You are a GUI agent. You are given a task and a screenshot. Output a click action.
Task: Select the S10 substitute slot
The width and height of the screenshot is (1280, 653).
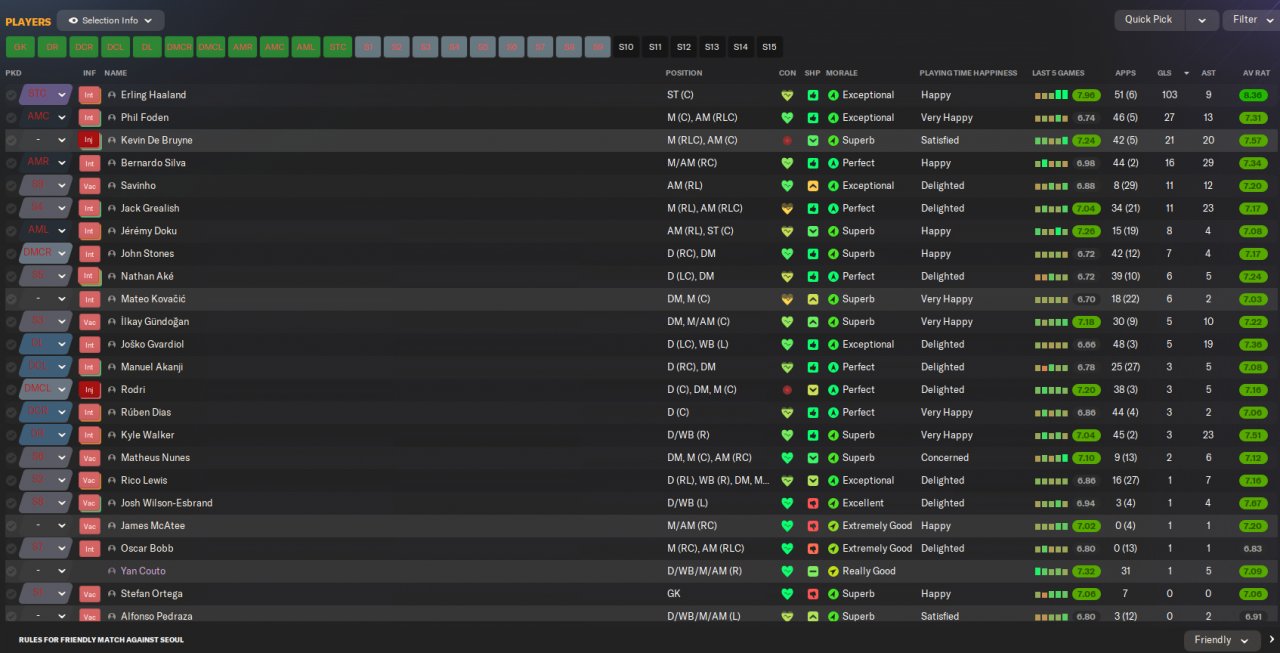(626, 47)
